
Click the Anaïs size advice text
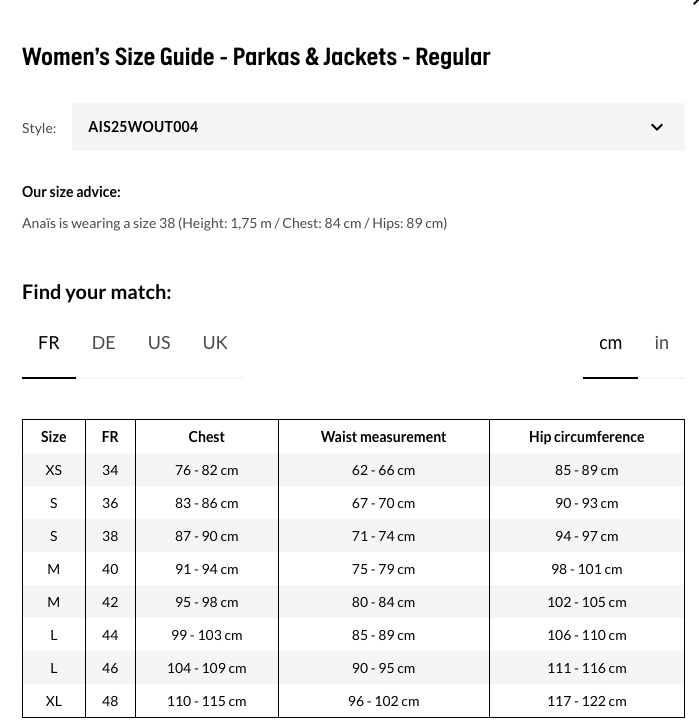tap(234, 223)
